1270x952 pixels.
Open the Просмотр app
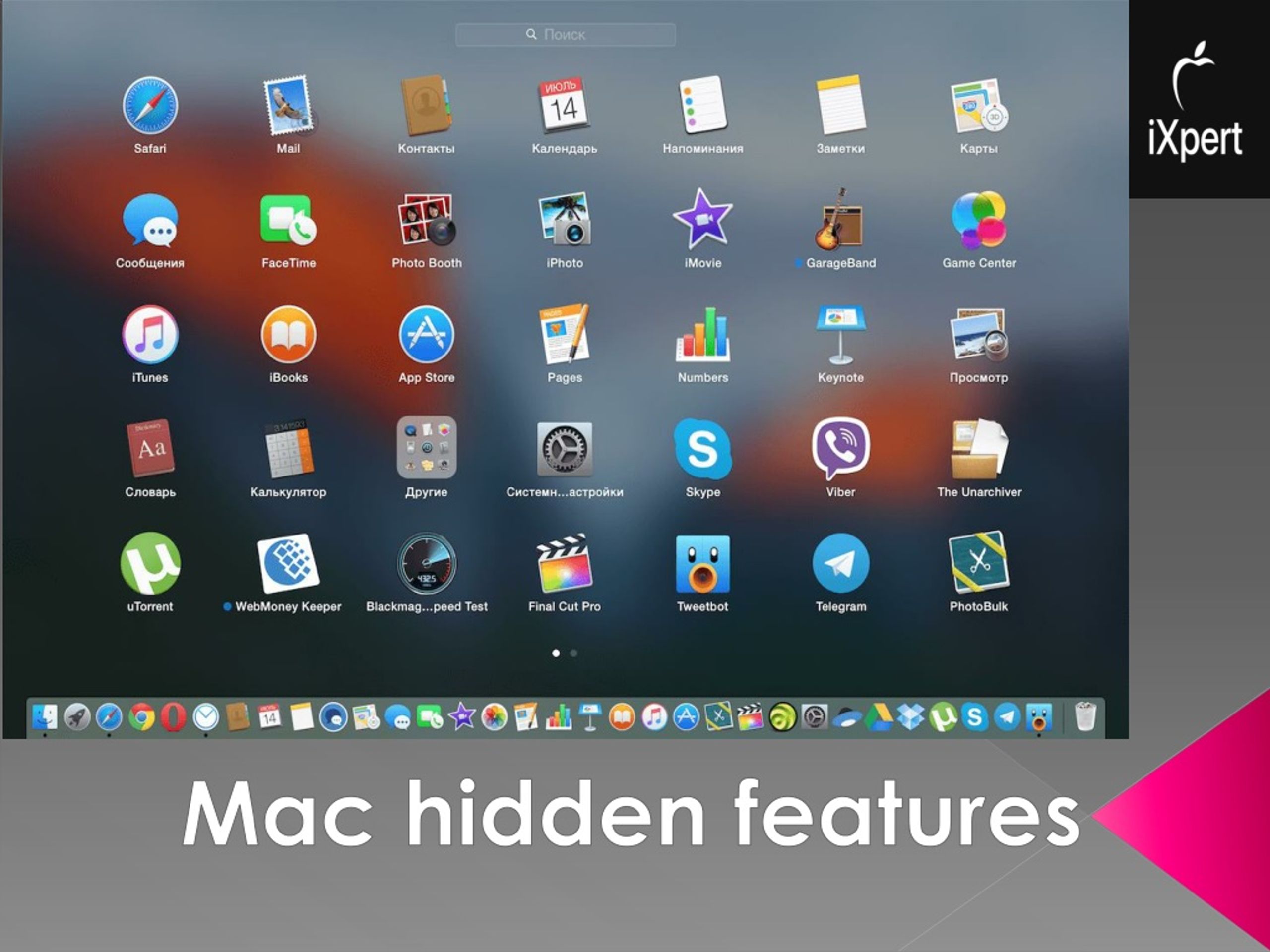979,335
